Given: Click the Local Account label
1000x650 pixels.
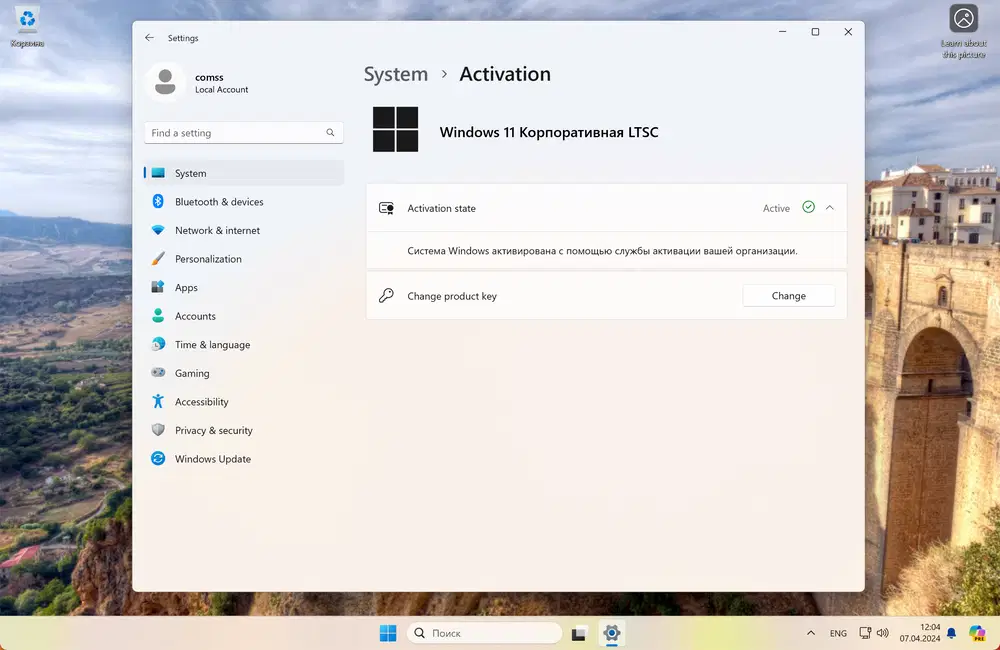Looking at the screenshot, I should click(221, 90).
